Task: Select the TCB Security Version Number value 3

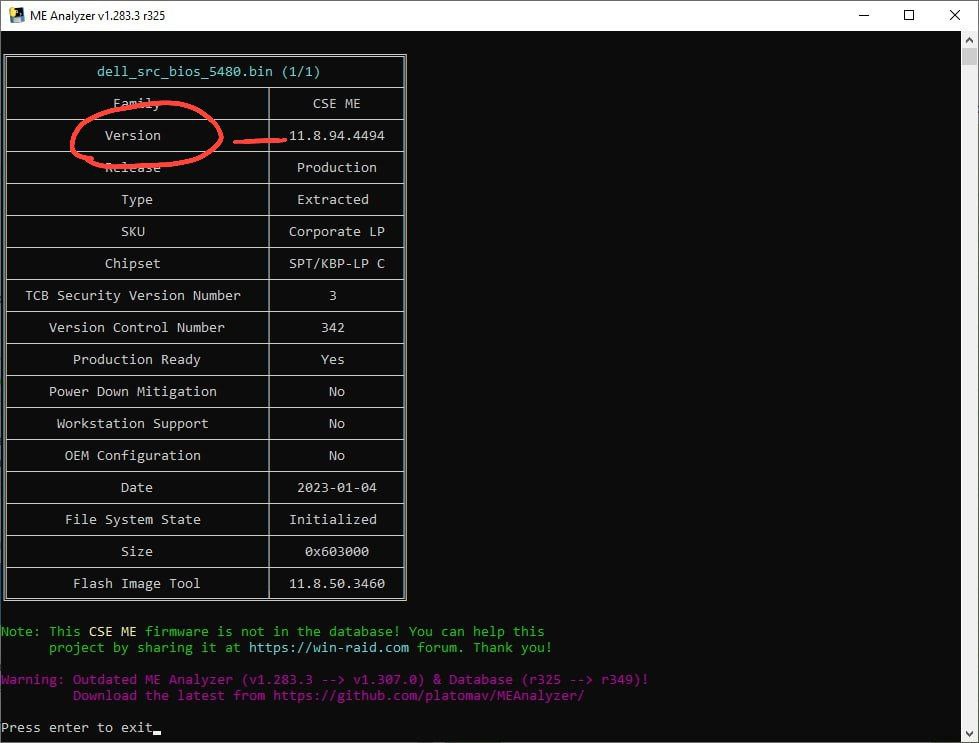Action: [x=333, y=295]
